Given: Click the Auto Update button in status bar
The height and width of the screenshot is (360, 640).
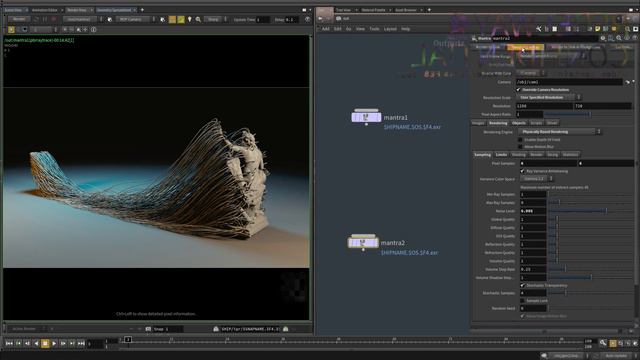Looking at the screenshot, I should 616,356.
